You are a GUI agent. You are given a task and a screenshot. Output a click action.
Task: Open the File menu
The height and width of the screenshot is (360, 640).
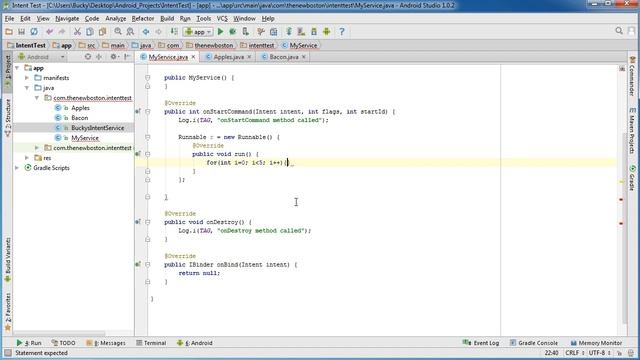coord(9,19)
